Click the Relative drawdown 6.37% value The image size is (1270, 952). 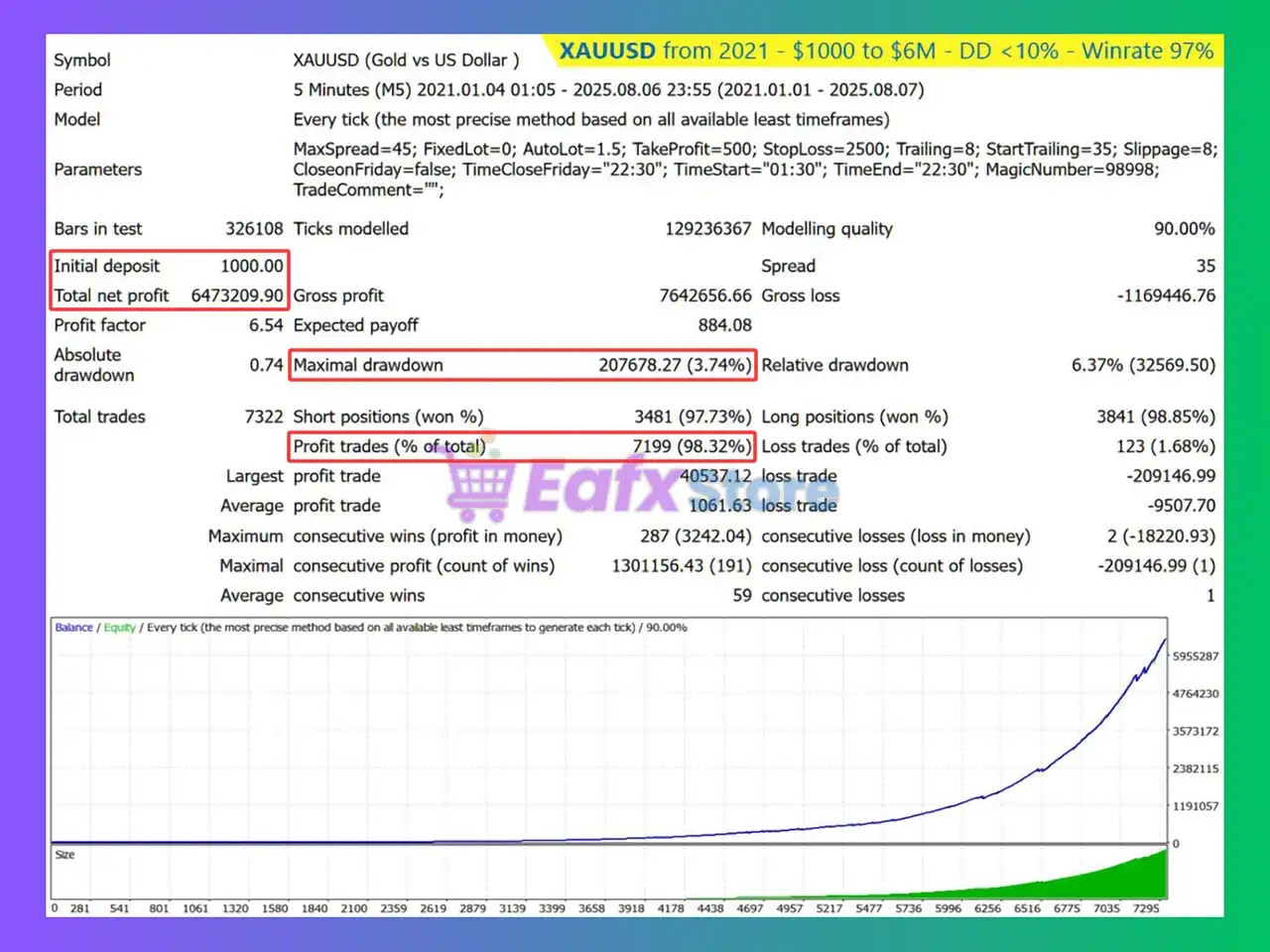tap(1142, 365)
